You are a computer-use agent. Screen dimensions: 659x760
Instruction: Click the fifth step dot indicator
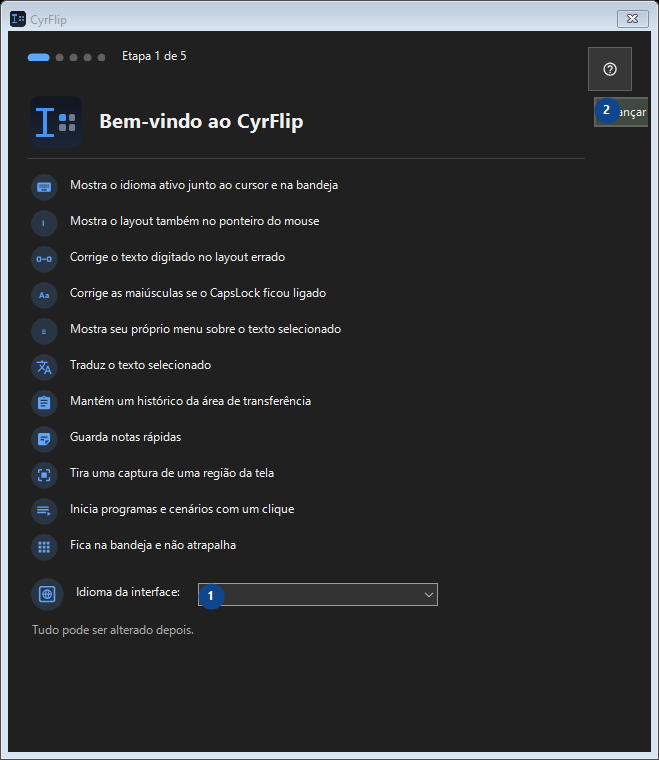tap(101, 57)
